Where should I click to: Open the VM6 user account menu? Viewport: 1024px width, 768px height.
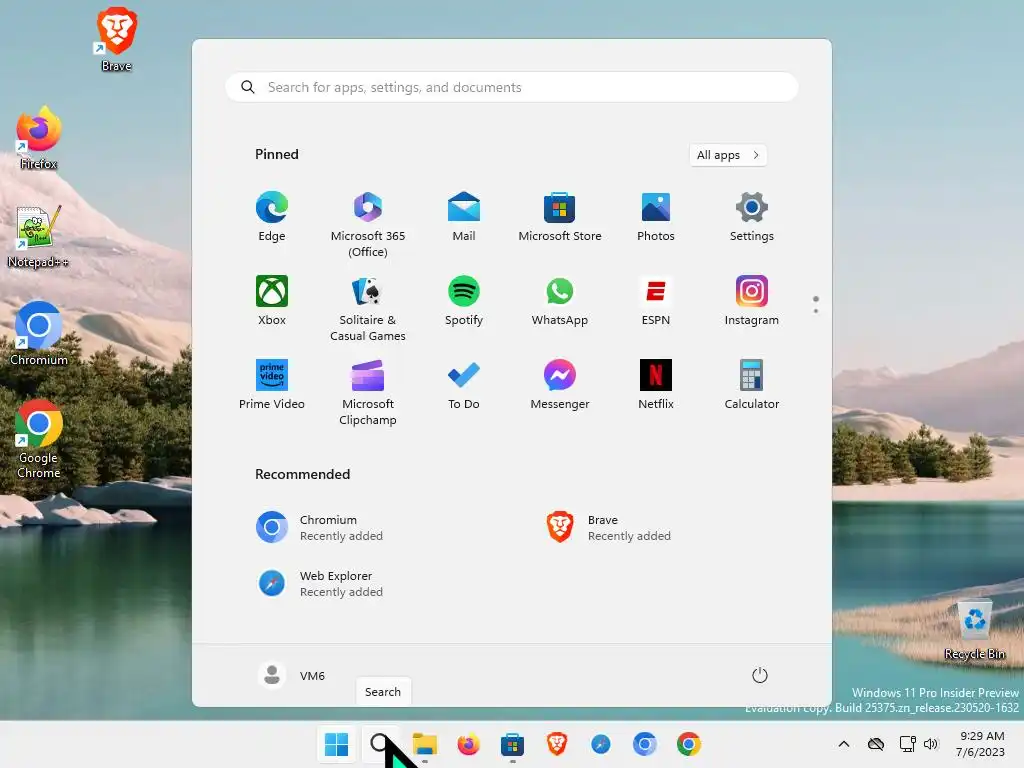tap(291, 675)
